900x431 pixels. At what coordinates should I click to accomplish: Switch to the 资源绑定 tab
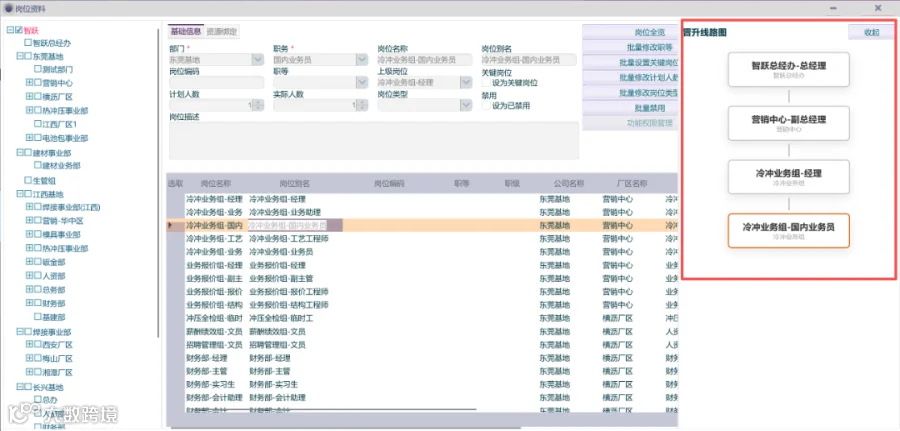pos(222,32)
